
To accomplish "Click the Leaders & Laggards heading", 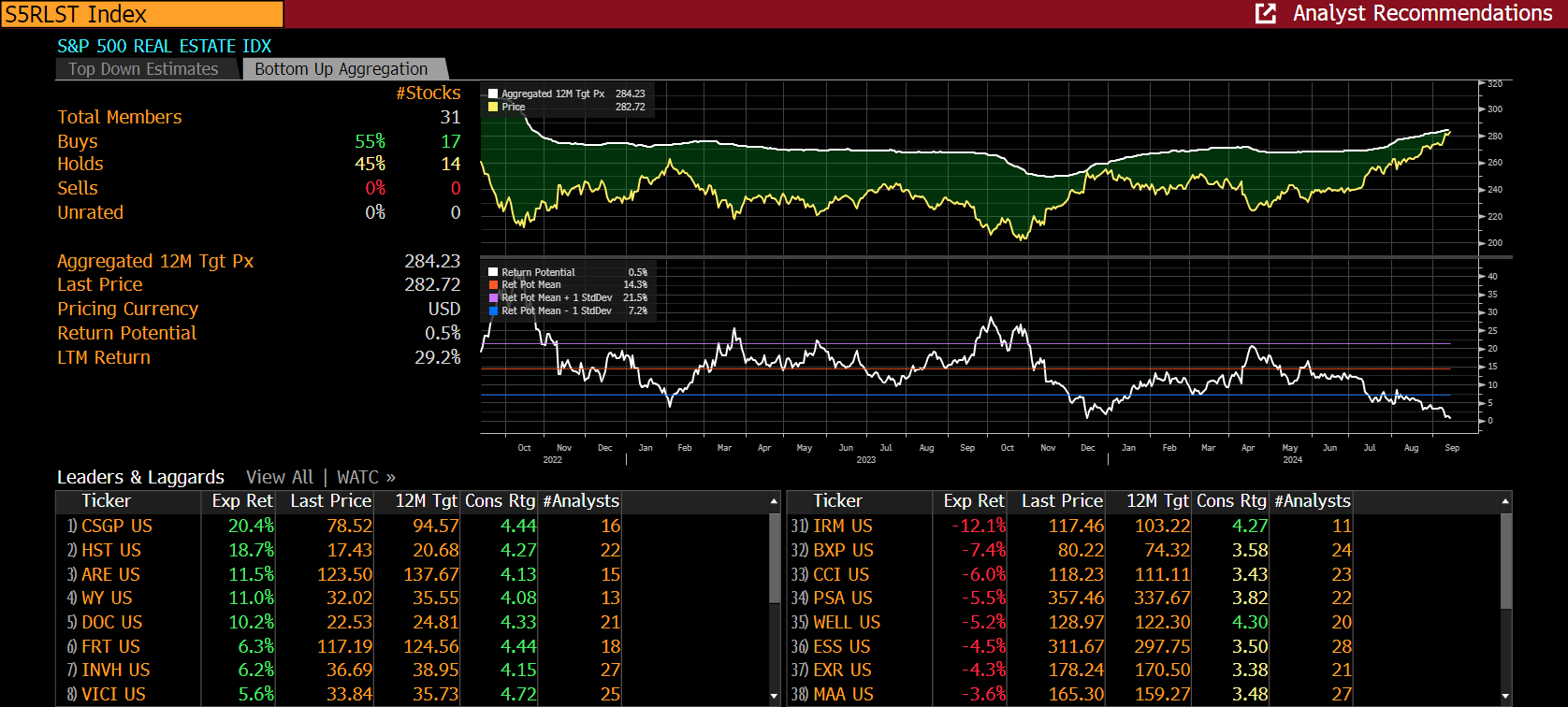I will pyautogui.click(x=140, y=478).
